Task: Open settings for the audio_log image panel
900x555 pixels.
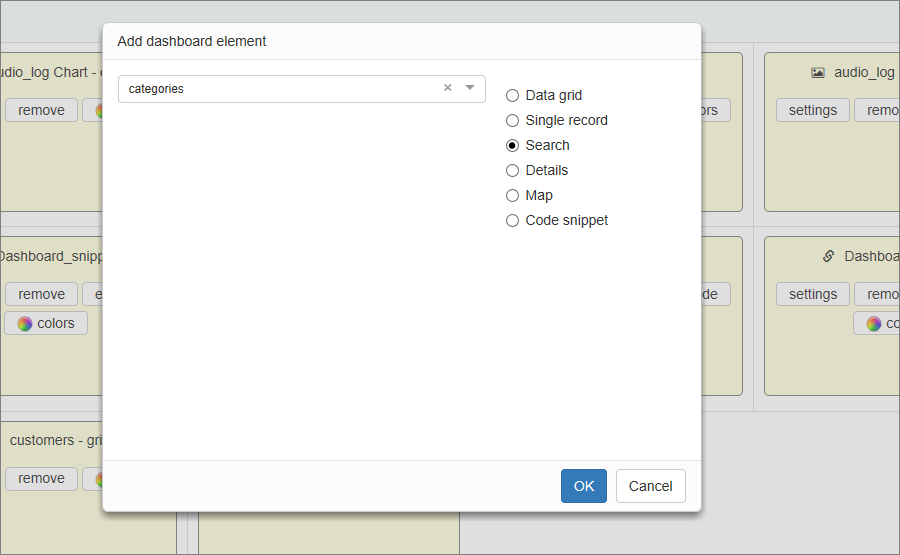Action: pyautogui.click(x=812, y=110)
